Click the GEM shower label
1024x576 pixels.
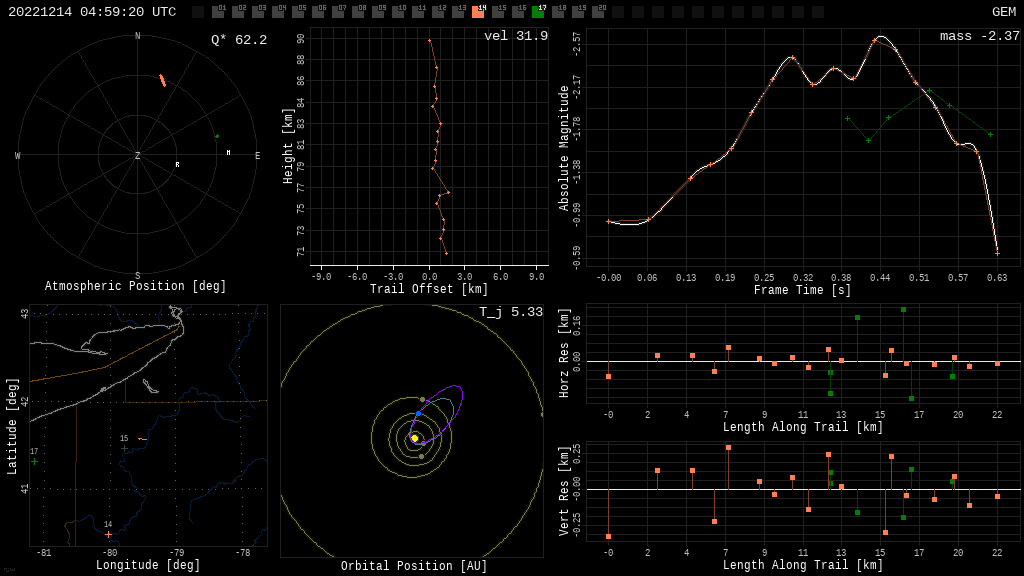coord(1004,12)
